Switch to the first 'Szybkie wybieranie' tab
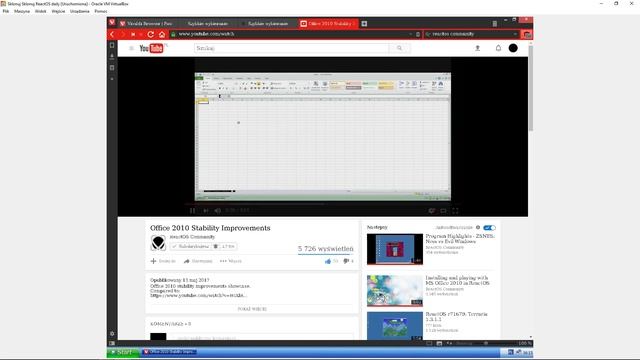 (207, 24)
